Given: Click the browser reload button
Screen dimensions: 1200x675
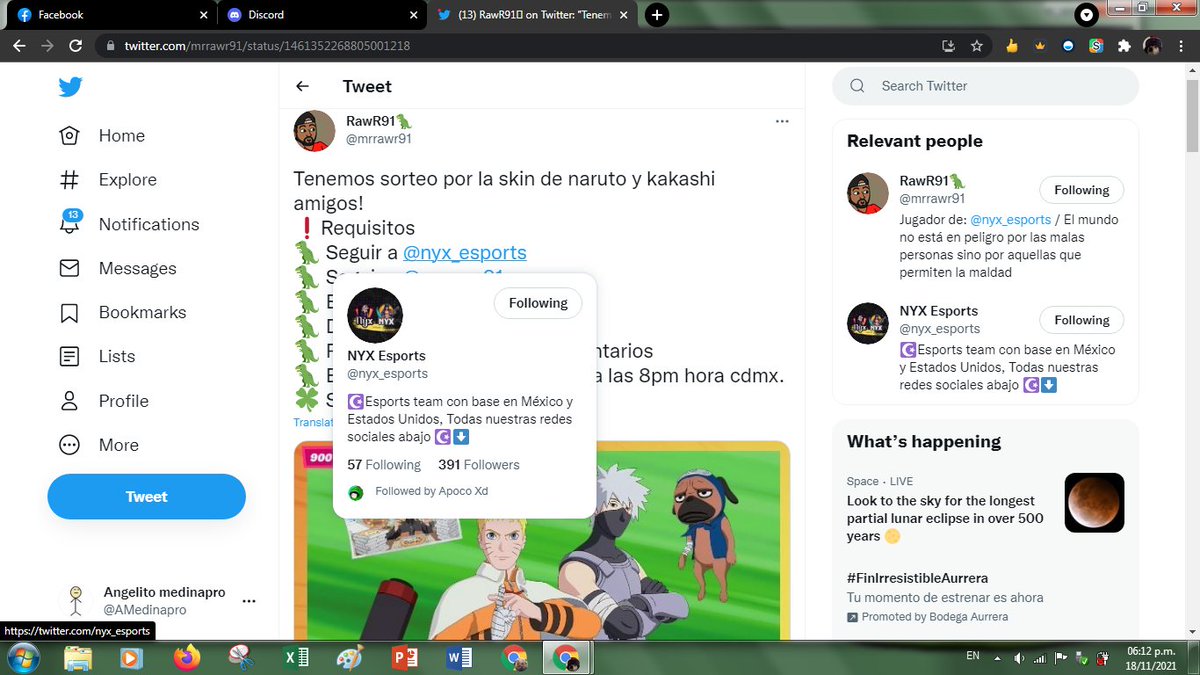Looking at the screenshot, I should (x=75, y=46).
